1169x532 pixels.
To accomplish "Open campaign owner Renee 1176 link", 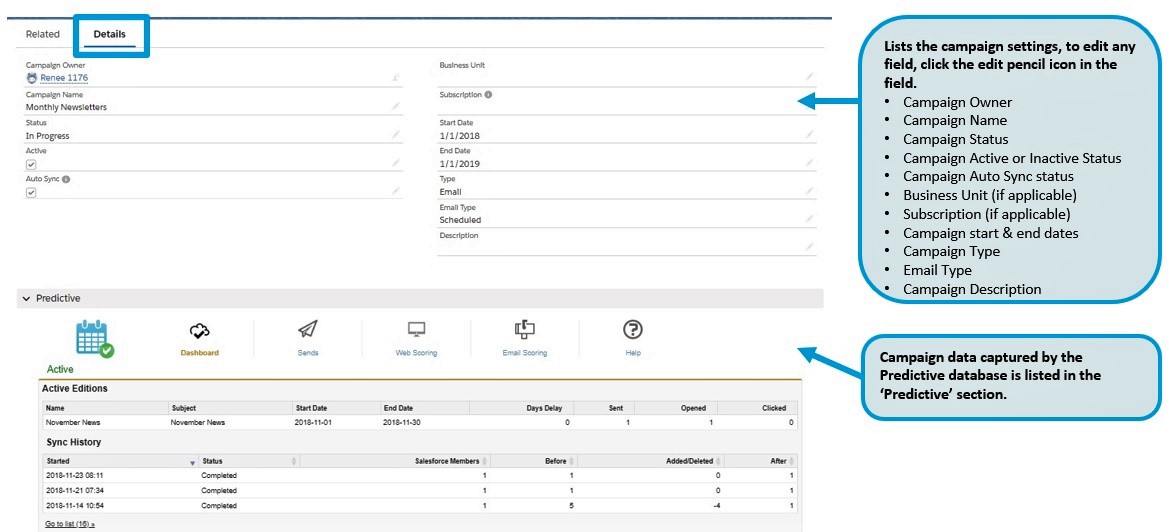I will [64, 78].
